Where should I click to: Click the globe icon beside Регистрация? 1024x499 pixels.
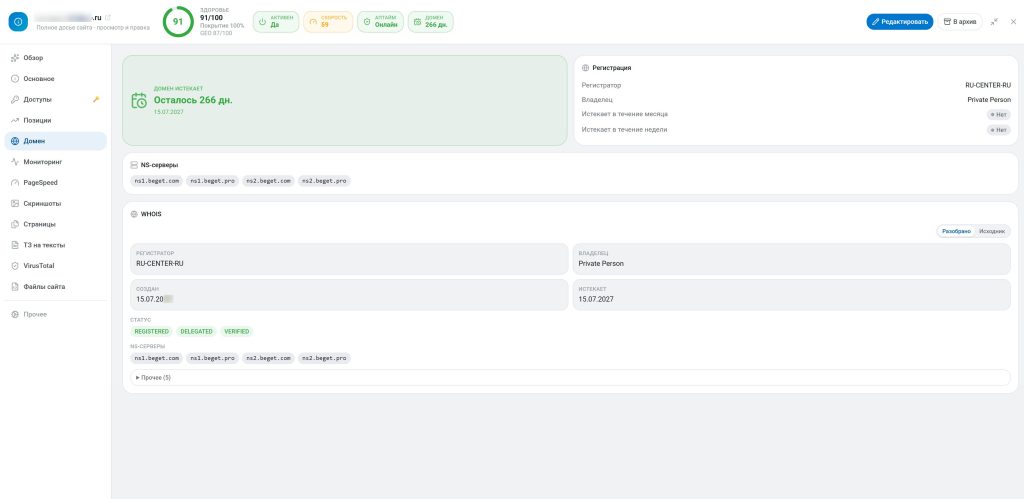point(585,68)
